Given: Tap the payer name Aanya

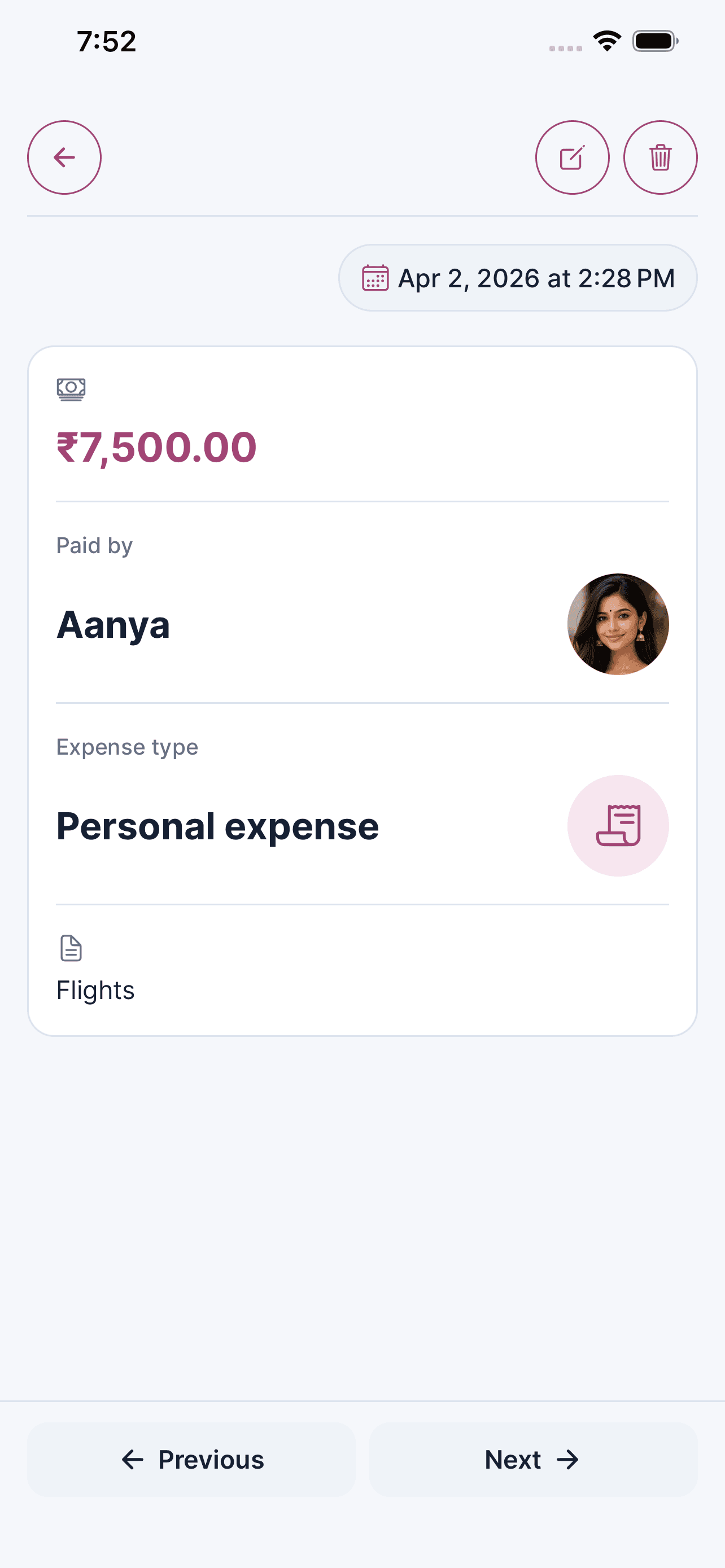Looking at the screenshot, I should (113, 625).
